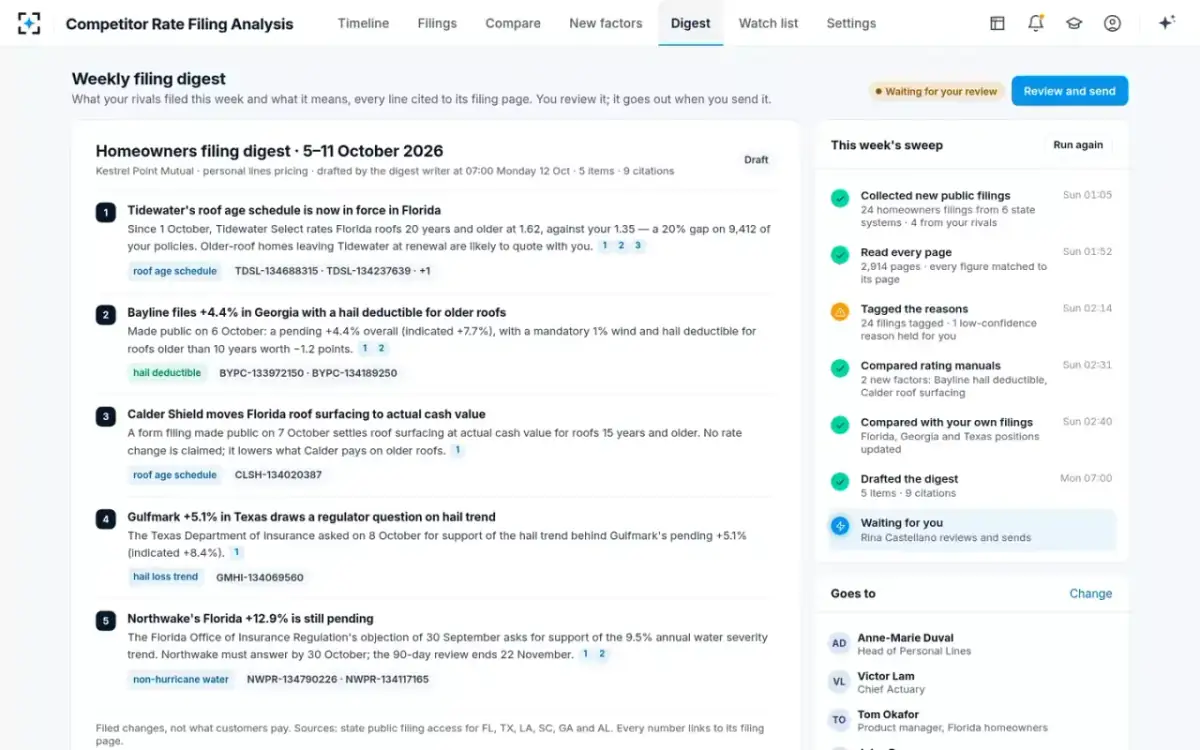Click check icon for Collected new public filings

click(x=840, y=198)
